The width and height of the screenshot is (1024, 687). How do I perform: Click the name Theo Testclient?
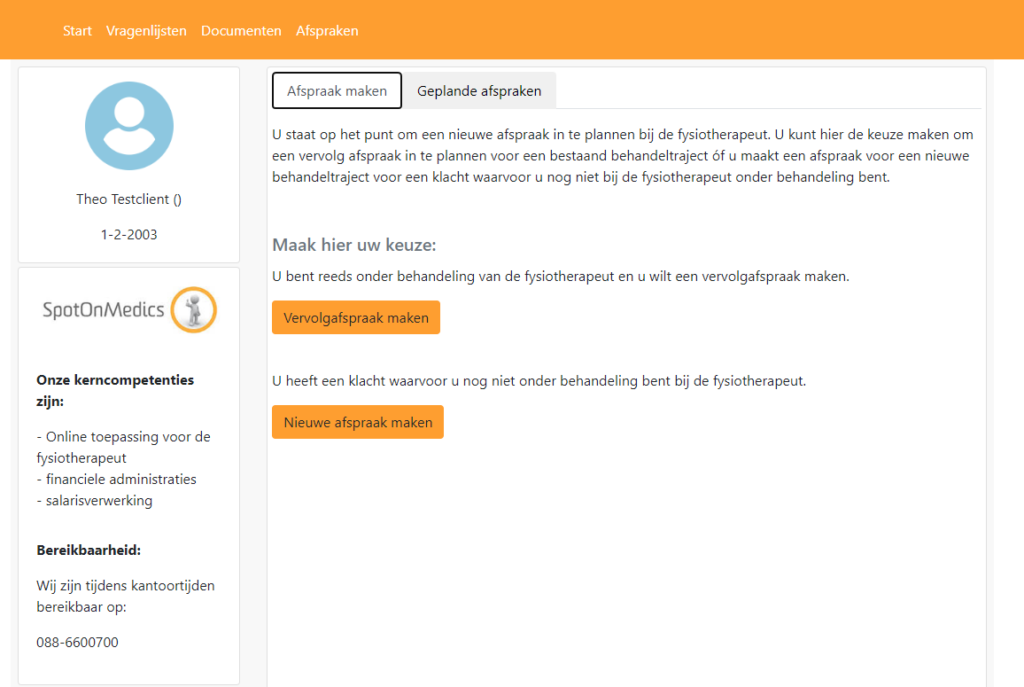pyautogui.click(x=129, y=199)
